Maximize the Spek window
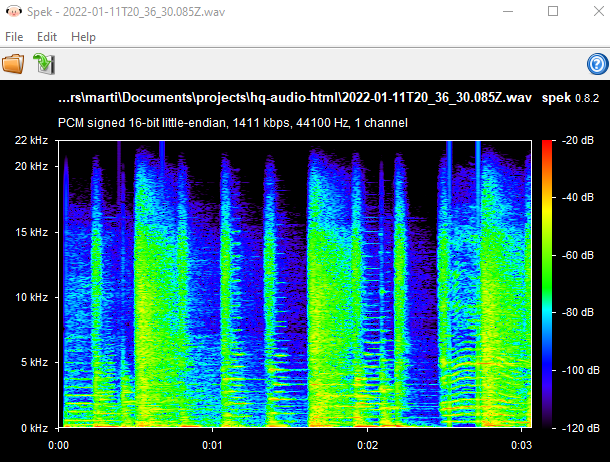The width and height of the screenshot is (610, 462). coord(553,11)
